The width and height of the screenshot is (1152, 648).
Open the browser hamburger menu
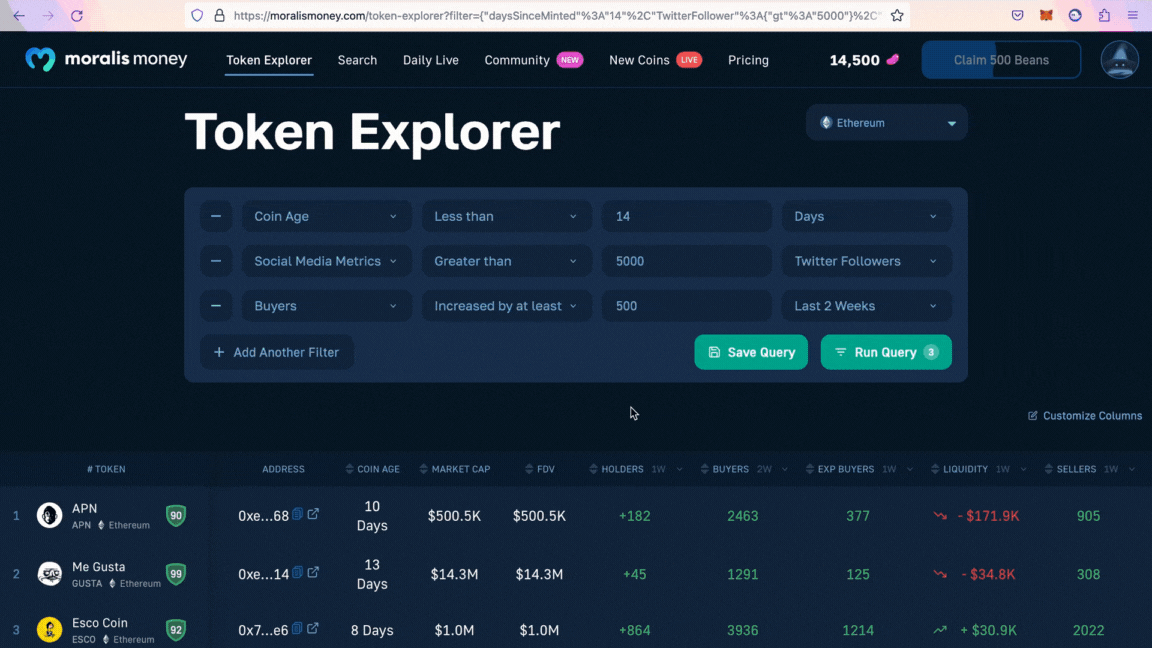(1133, 15)
